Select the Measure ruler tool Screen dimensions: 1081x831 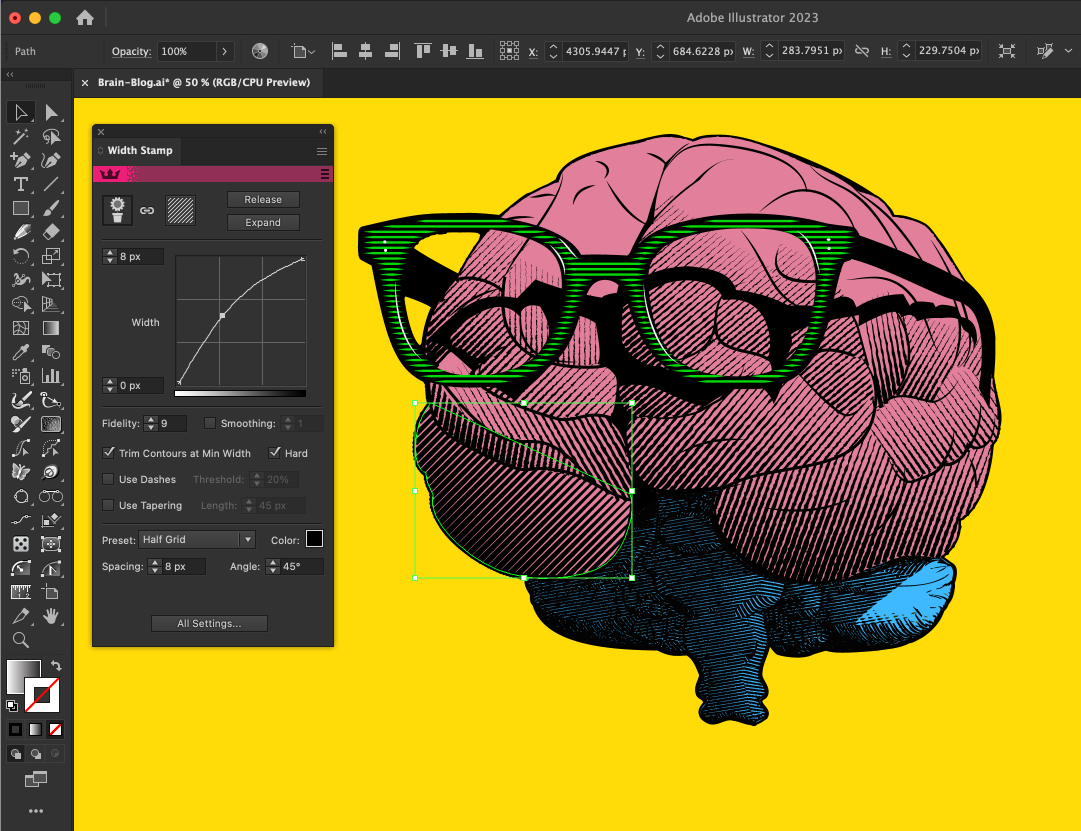click(x=21, y=592)
